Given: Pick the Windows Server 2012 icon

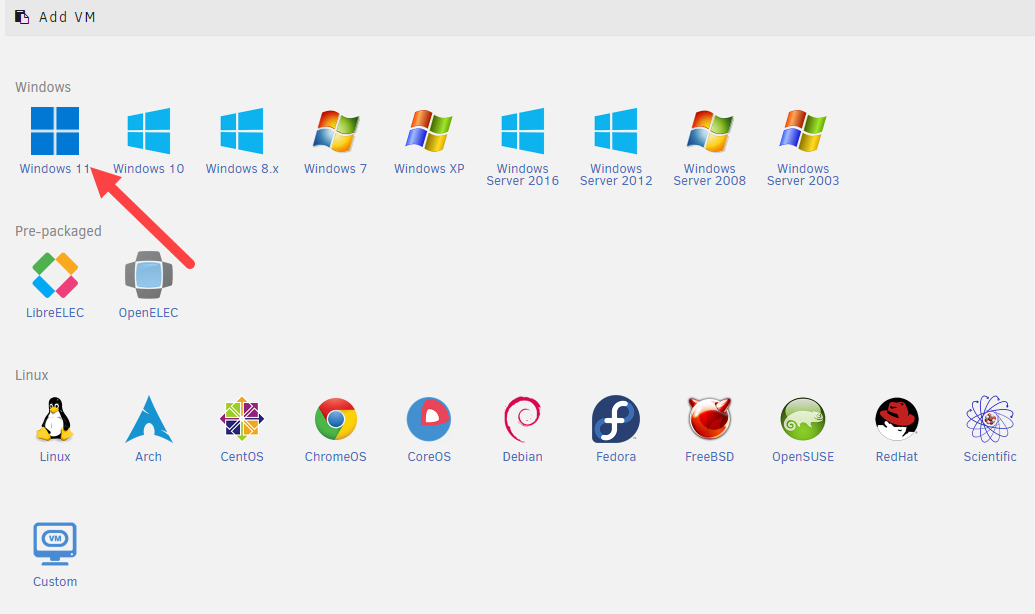Looking at the screenshot, I should 616,131.
